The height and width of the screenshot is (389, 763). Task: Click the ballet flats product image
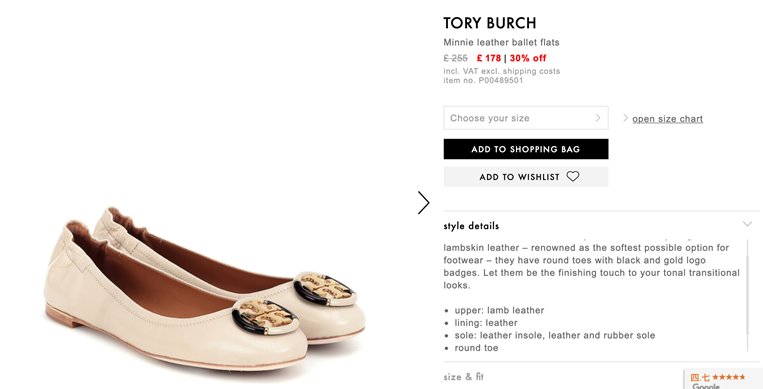click(x=204, y=288)
